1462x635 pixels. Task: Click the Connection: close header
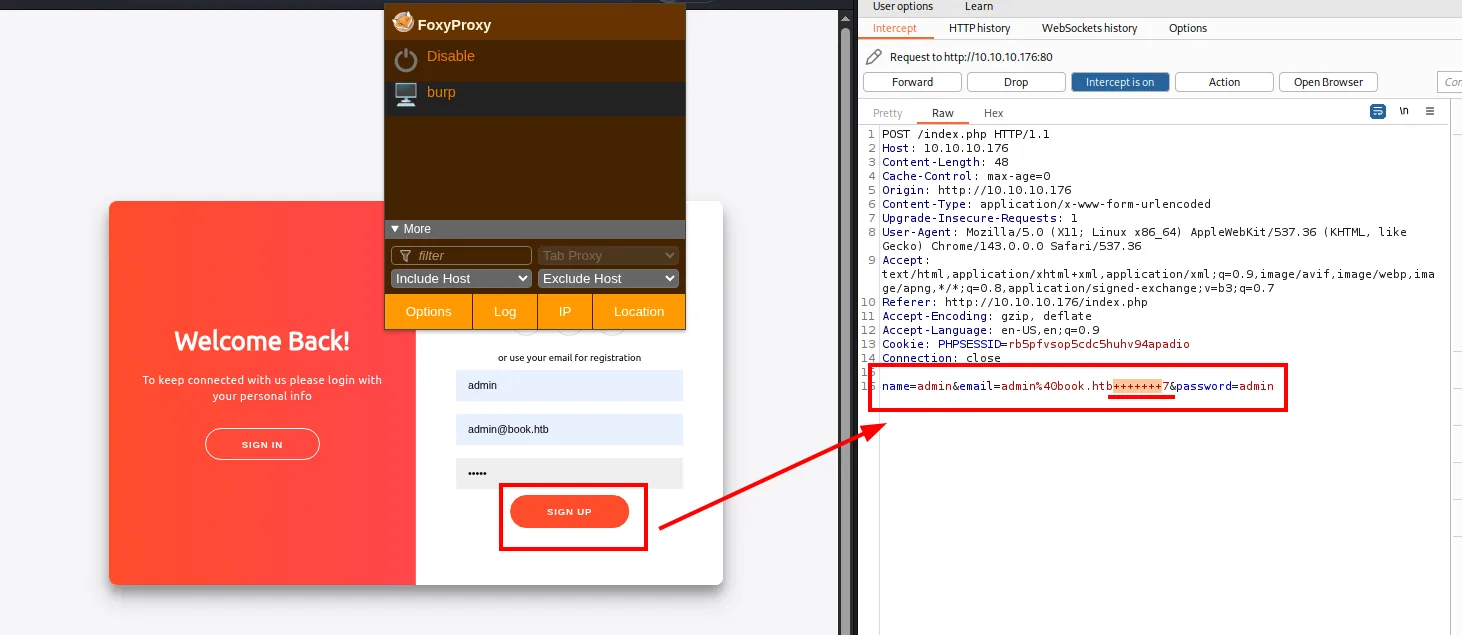[941, 358]
